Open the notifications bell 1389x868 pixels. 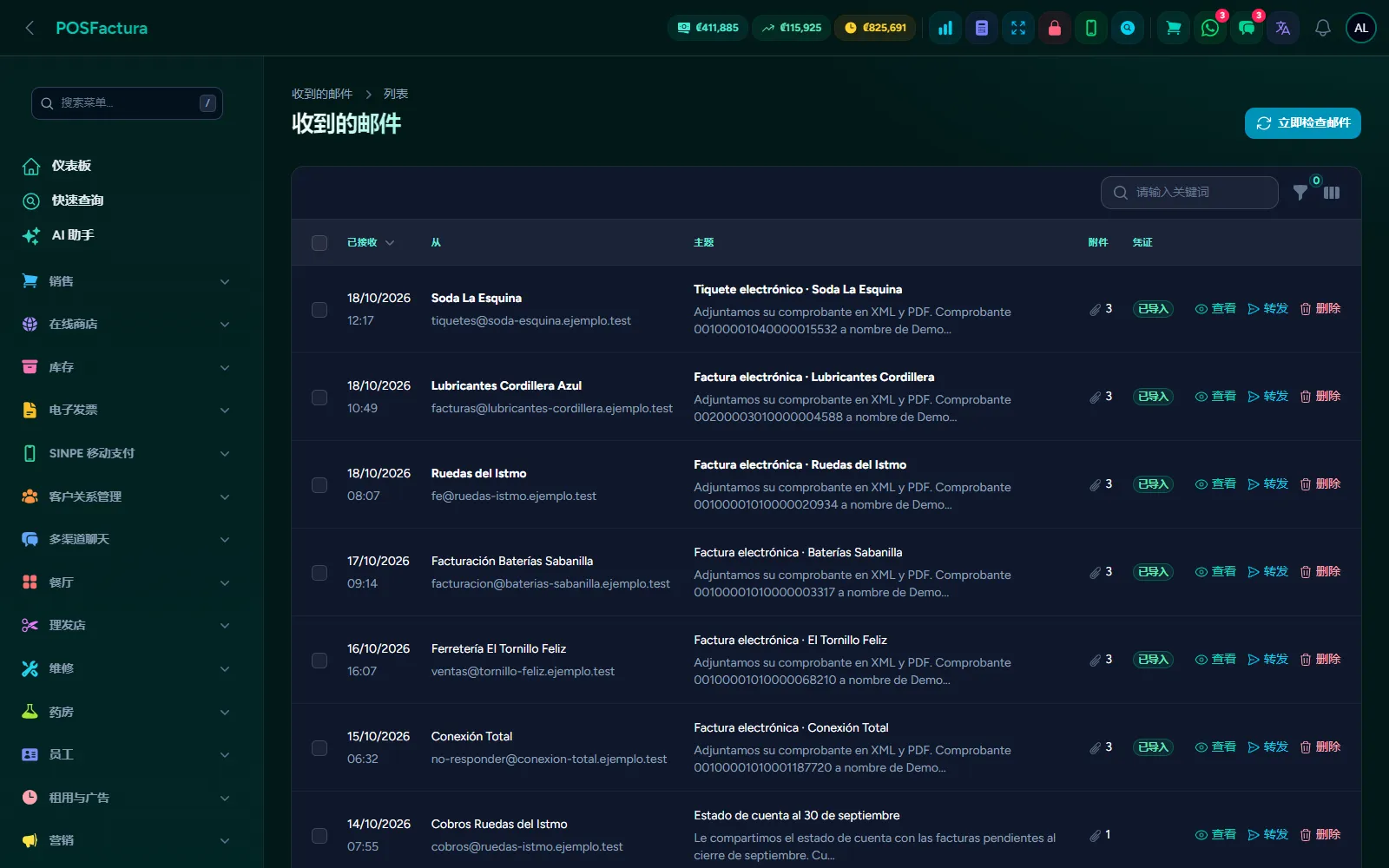1323,28
